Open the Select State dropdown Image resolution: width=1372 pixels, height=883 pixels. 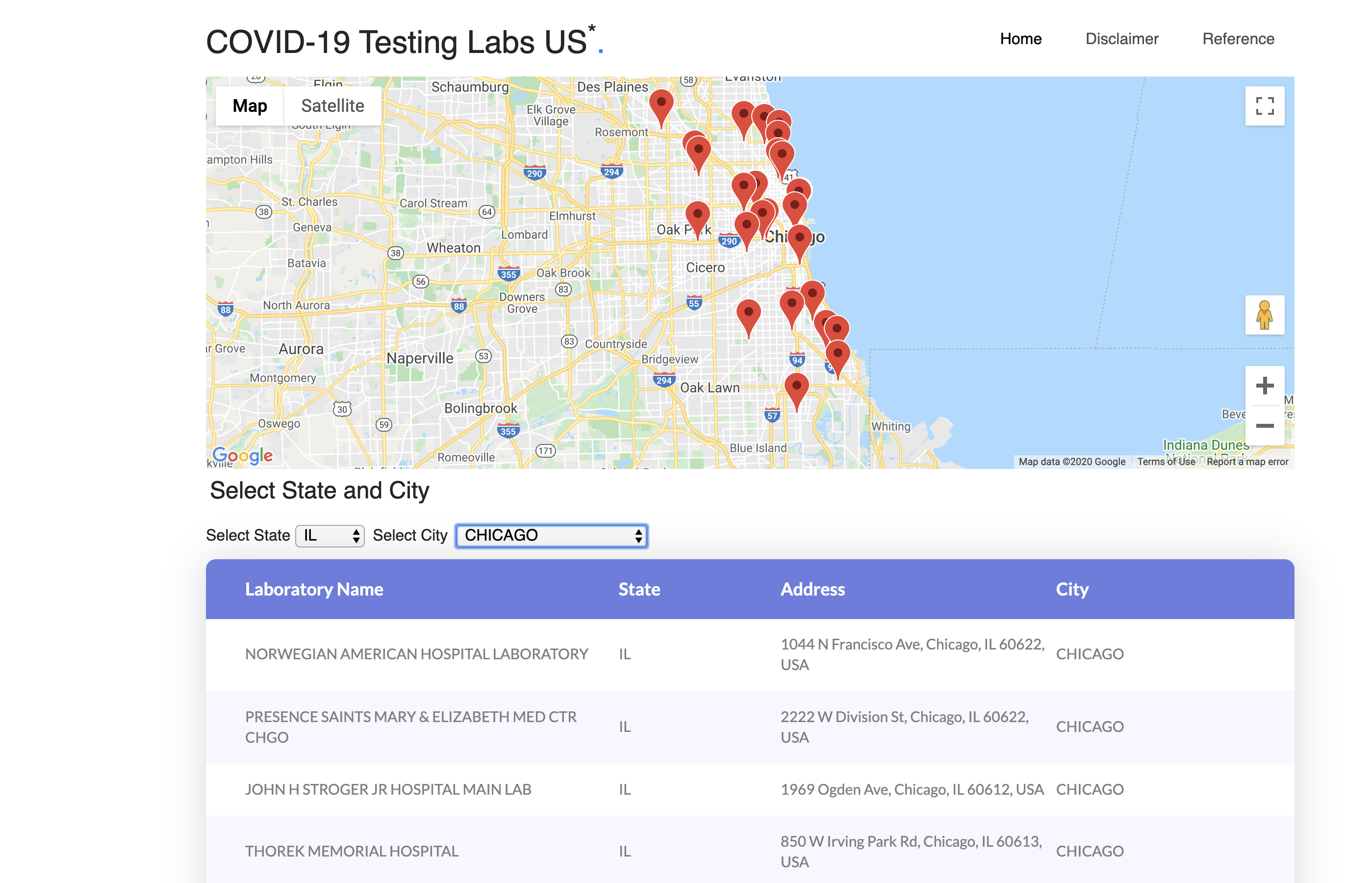click(x=330, y=536)
